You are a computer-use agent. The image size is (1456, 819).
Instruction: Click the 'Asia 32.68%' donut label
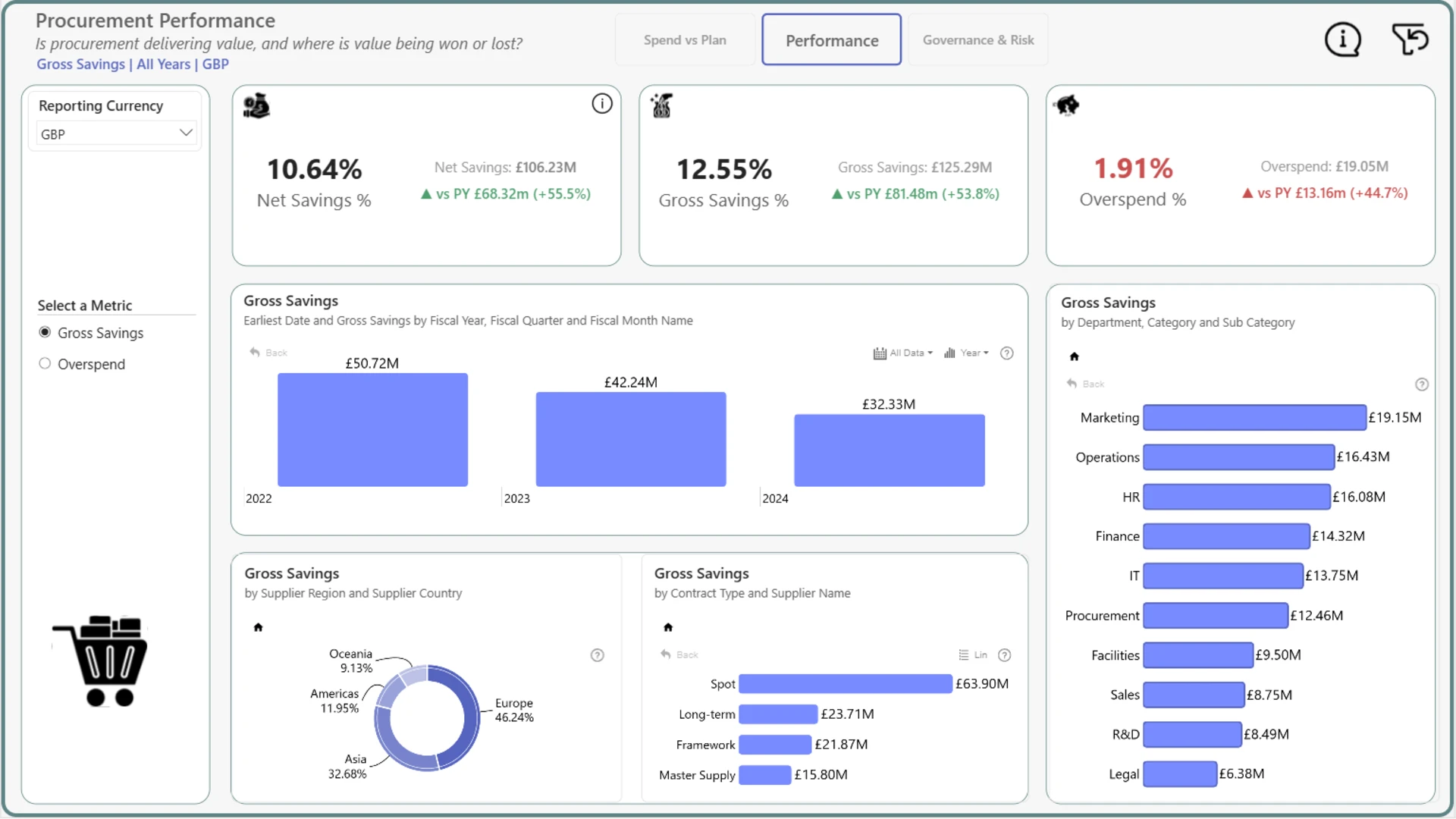[x=347, y=766]
